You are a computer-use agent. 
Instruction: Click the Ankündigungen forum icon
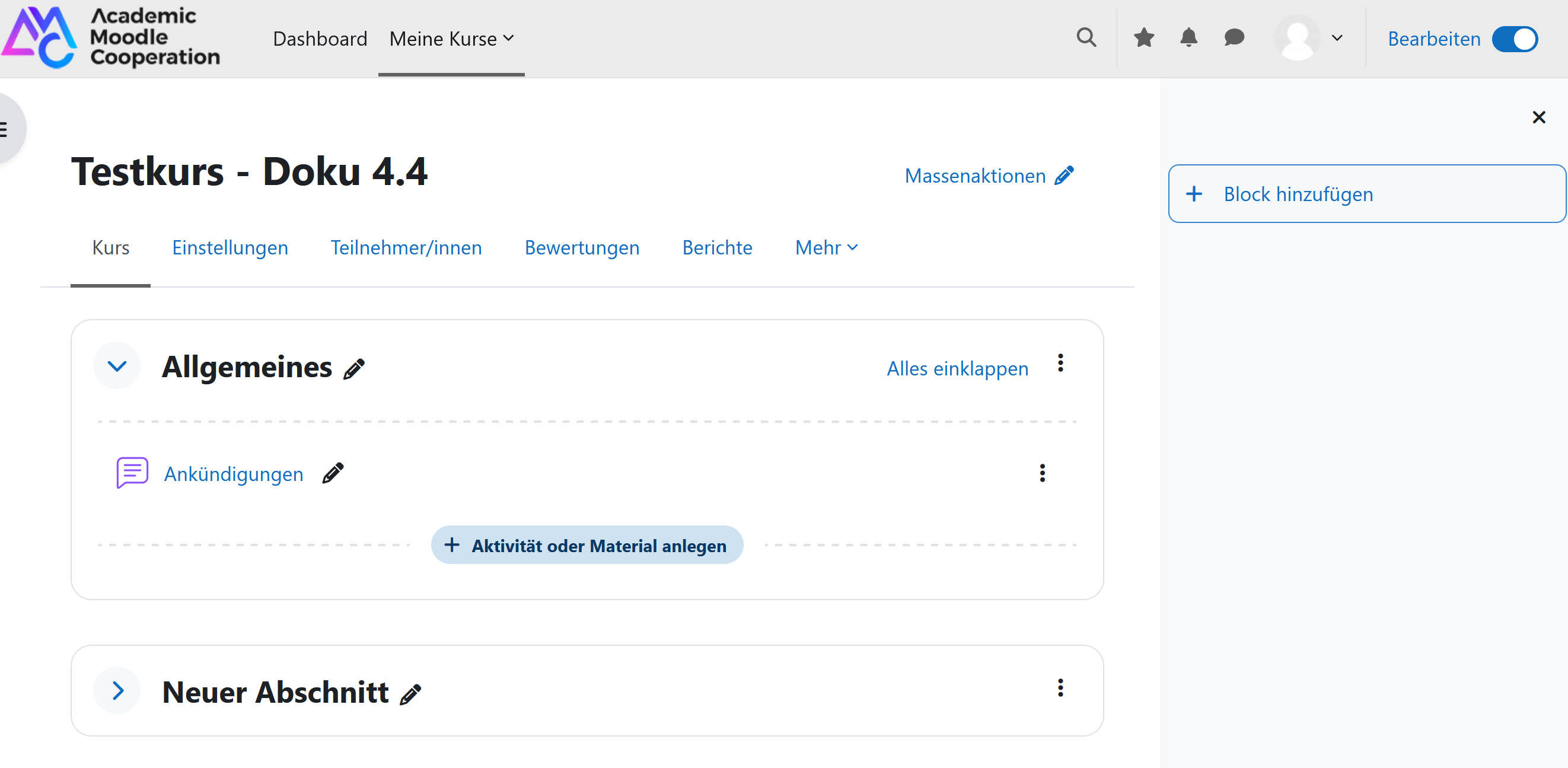point(132,473)
